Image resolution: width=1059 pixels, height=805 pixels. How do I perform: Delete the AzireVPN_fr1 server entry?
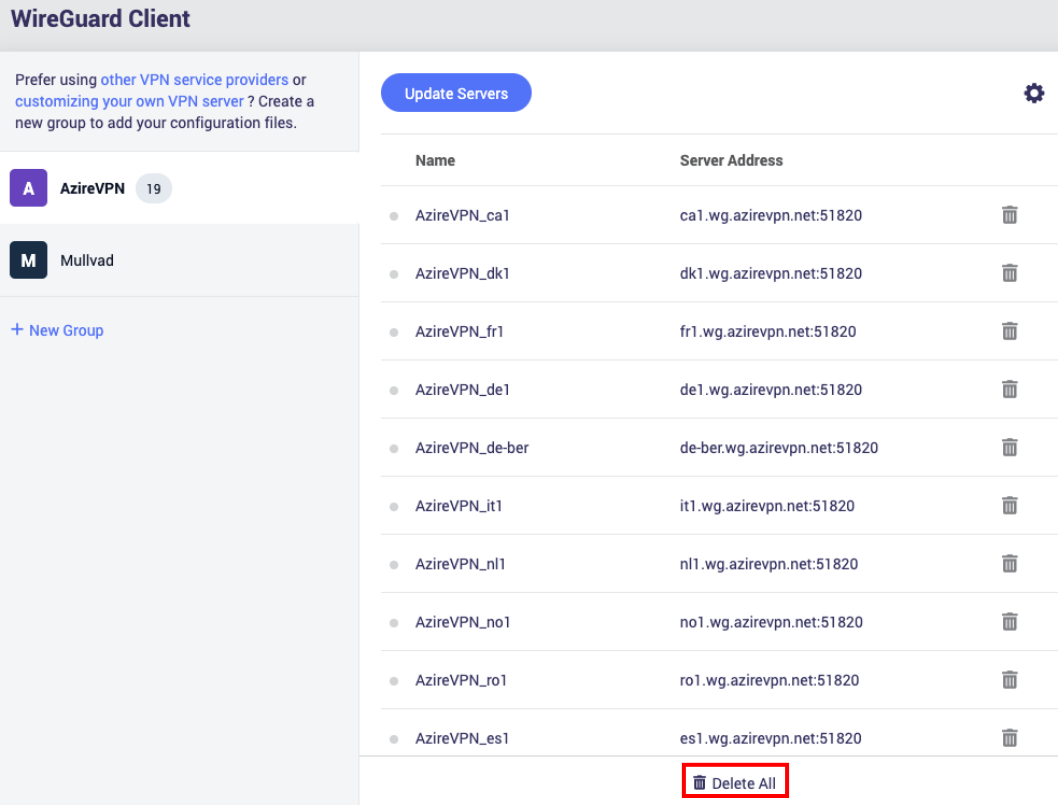tap(1010, 331)
